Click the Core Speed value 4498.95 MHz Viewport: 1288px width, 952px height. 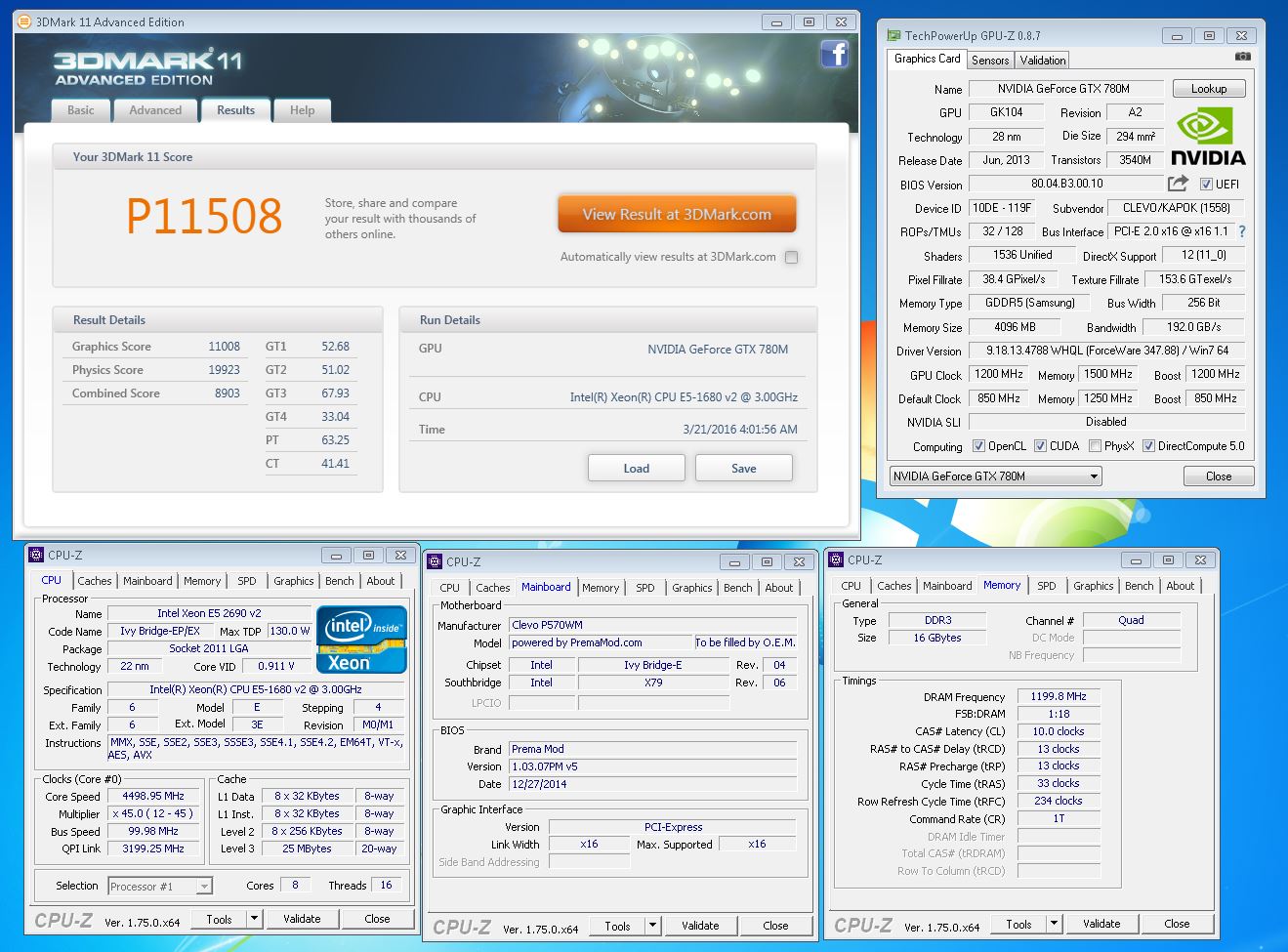click(155, 797)
